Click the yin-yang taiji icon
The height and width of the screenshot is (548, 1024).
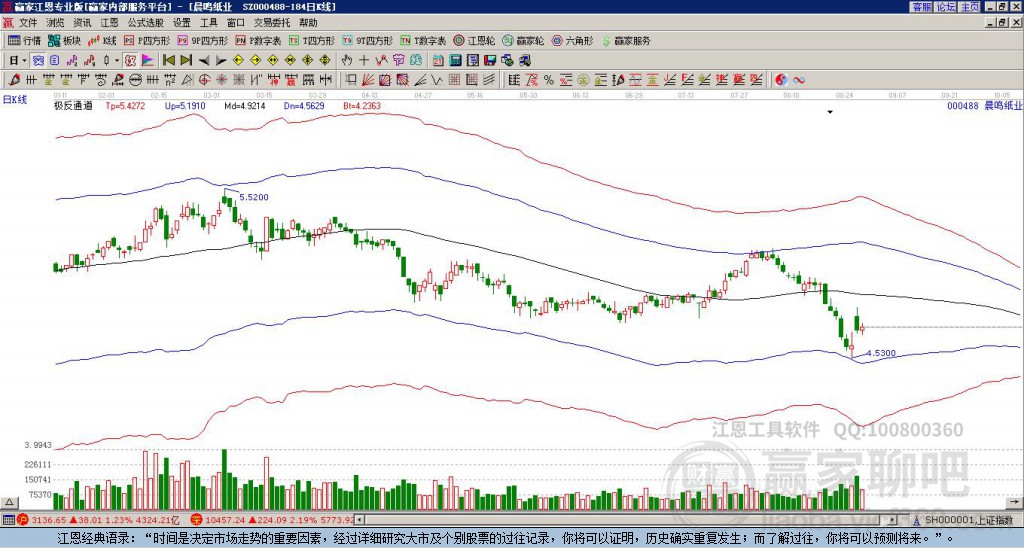click(x=782, y=80)
